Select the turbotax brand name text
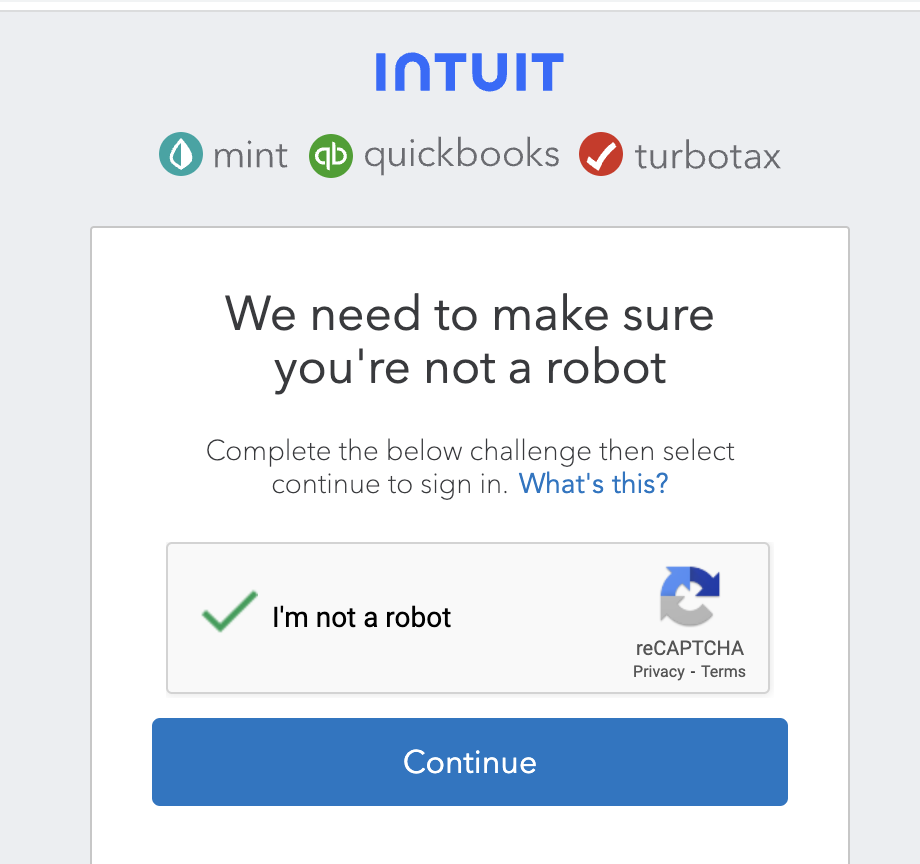 tap(707, 157)
